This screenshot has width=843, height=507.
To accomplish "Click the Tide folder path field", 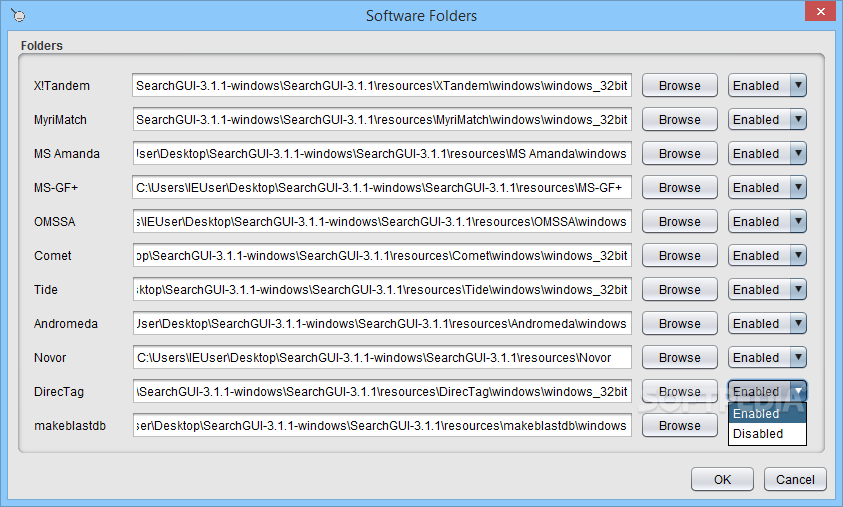I will (x=382, y=290).
